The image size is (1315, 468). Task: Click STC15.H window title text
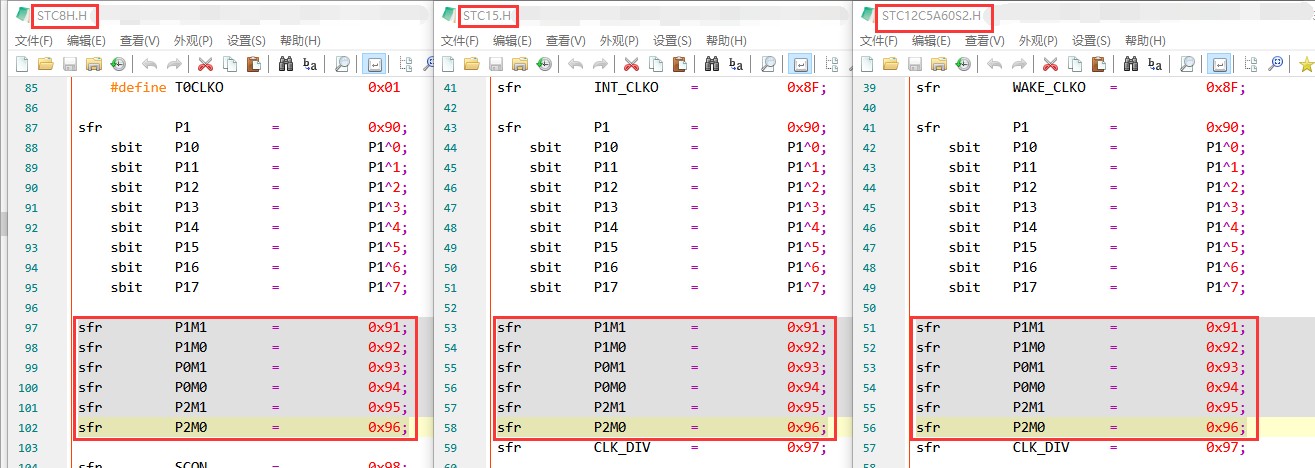(x=488, y=16)
